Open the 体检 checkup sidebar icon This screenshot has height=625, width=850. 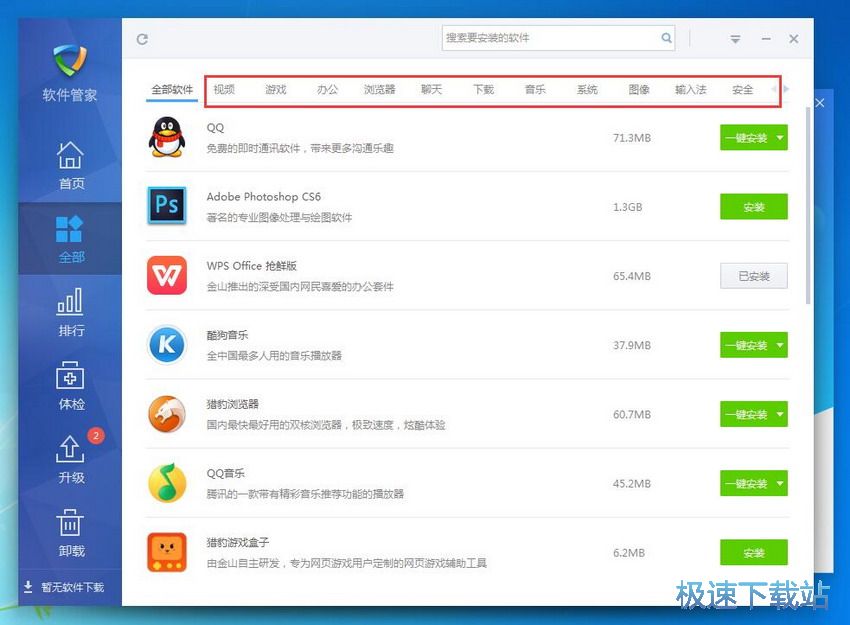tap(70, 376)
